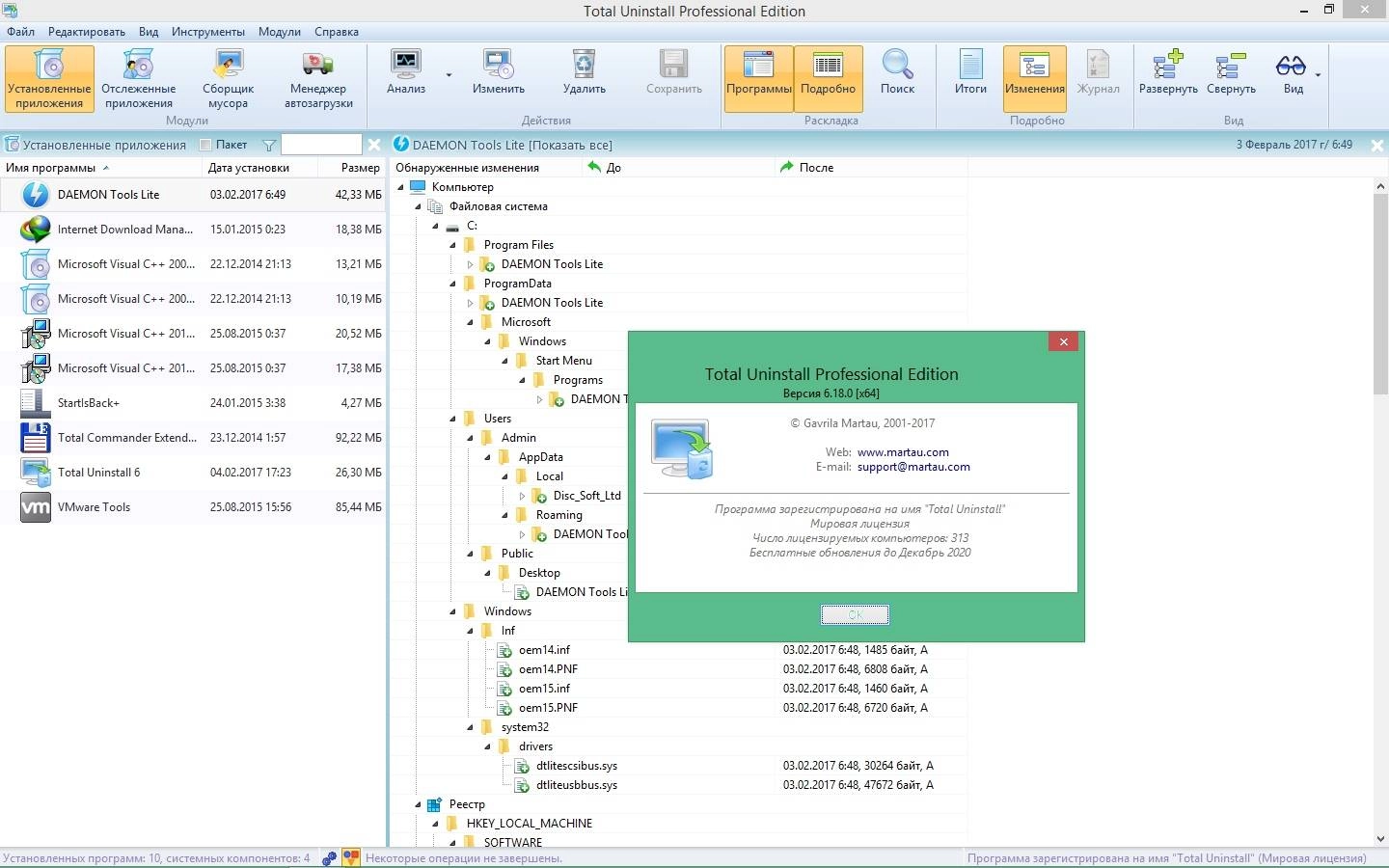Close the About dialog
Screen dimensions: 1389x868
1063,341
